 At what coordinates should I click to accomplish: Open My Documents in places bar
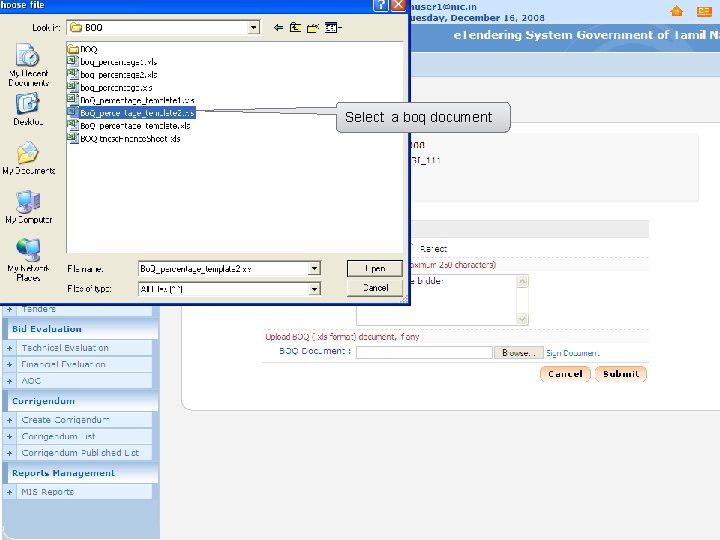(x=28, y=158)
